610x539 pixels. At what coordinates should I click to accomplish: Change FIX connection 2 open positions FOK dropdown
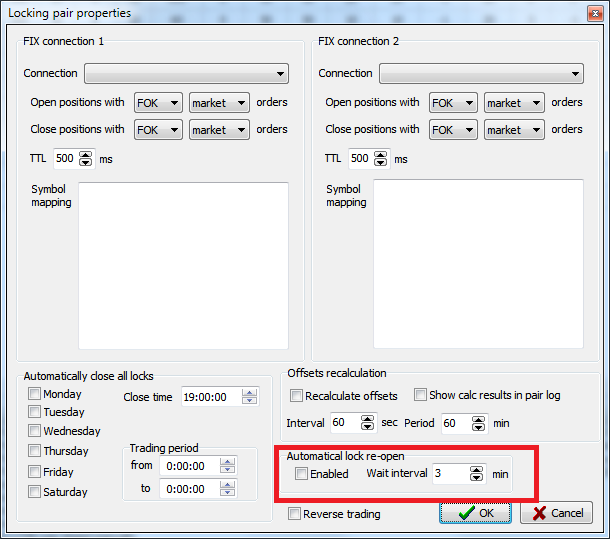pyautogui.click(x=453, y=103)
